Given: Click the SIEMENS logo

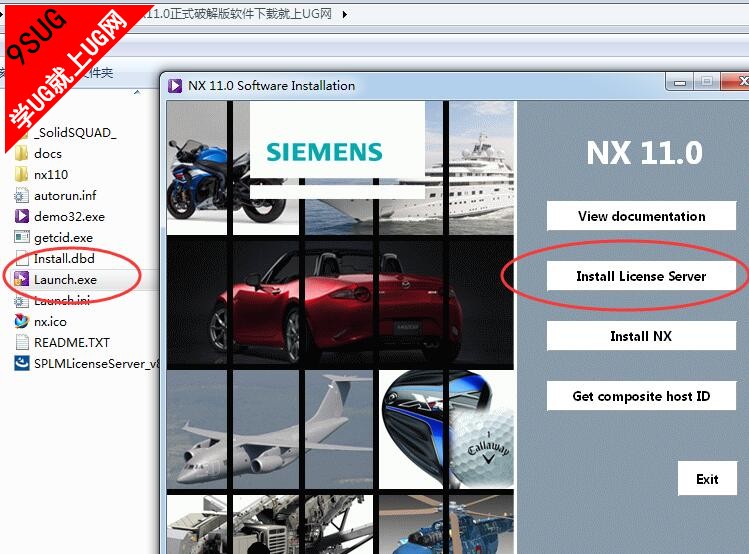Looking at the screenshot, I should (324, 152).
